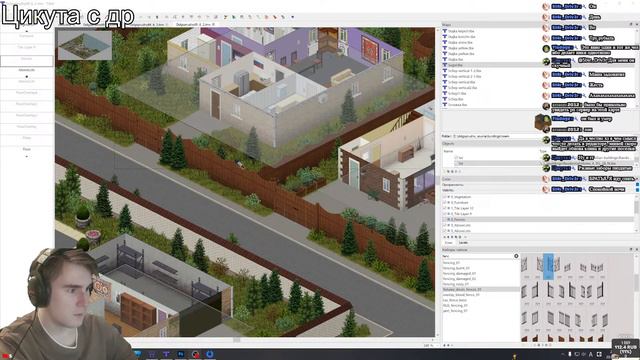Clear the tileset filter with the round X button
The width and height of the screenshot is (640, 360).
click(516, 256)
